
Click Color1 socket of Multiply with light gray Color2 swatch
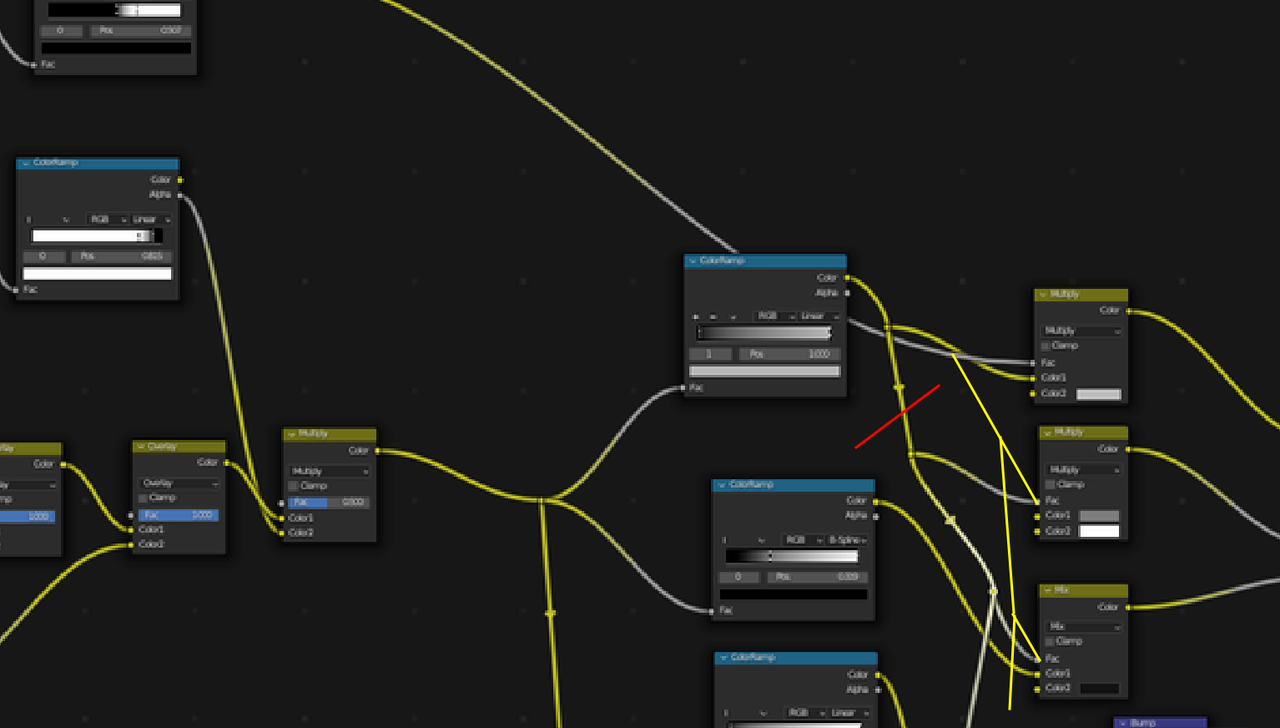click(1034, 378)
